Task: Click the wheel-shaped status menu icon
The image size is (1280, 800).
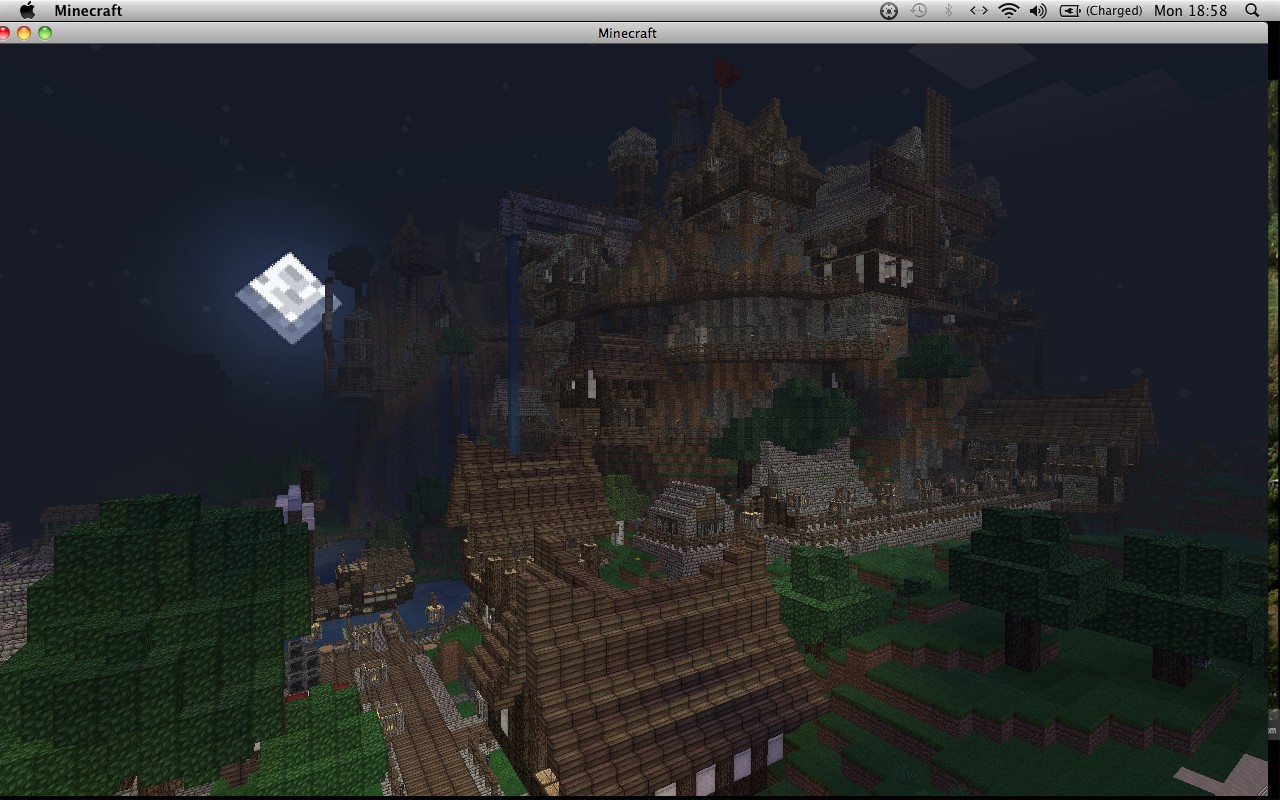Action: [888, 10]
